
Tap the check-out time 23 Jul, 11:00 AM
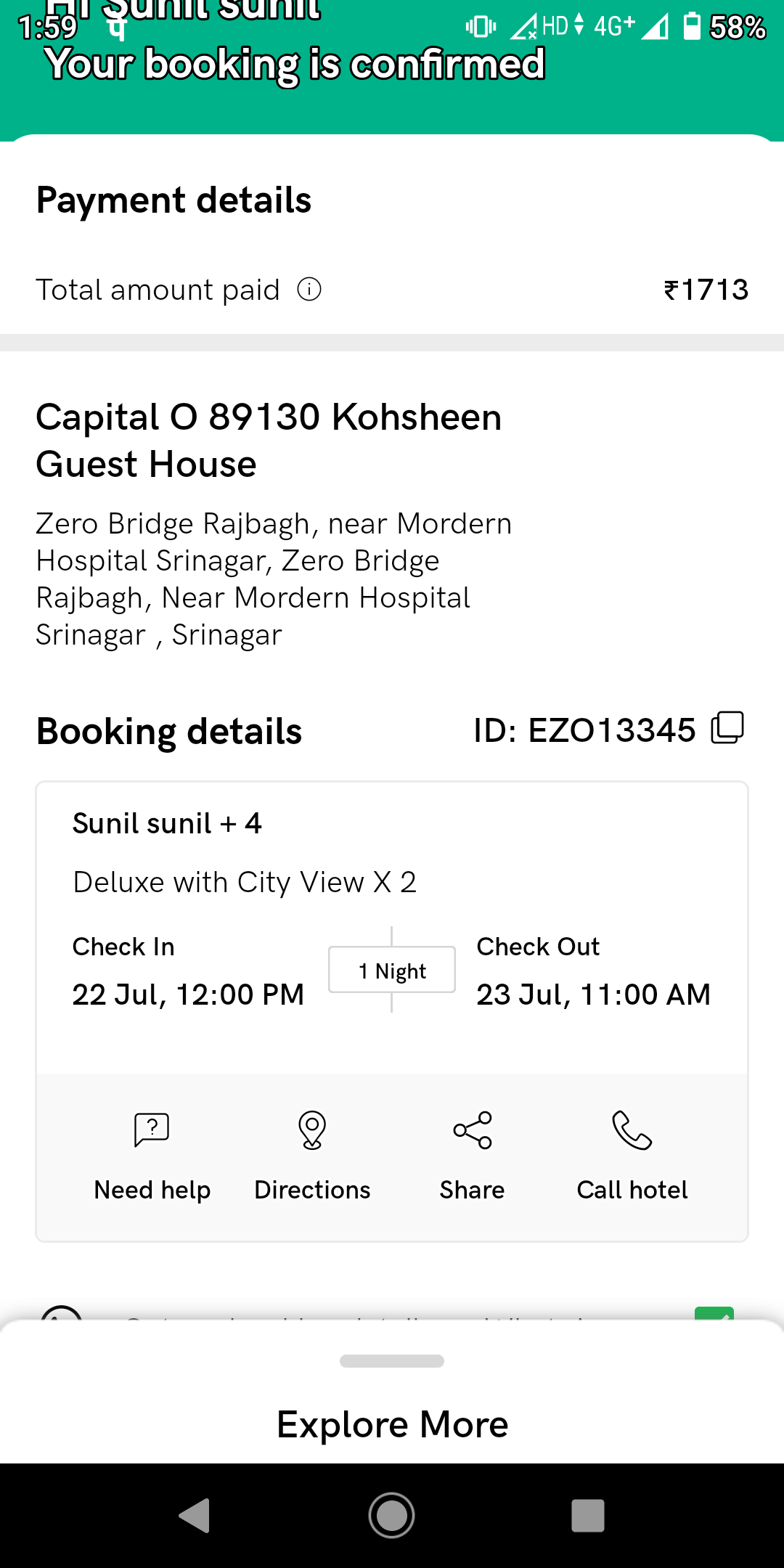[593, 995]
